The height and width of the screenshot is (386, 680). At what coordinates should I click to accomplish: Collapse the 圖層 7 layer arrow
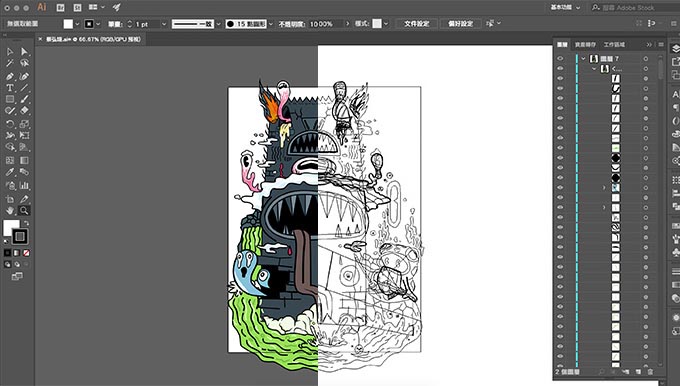pos(584,59)
